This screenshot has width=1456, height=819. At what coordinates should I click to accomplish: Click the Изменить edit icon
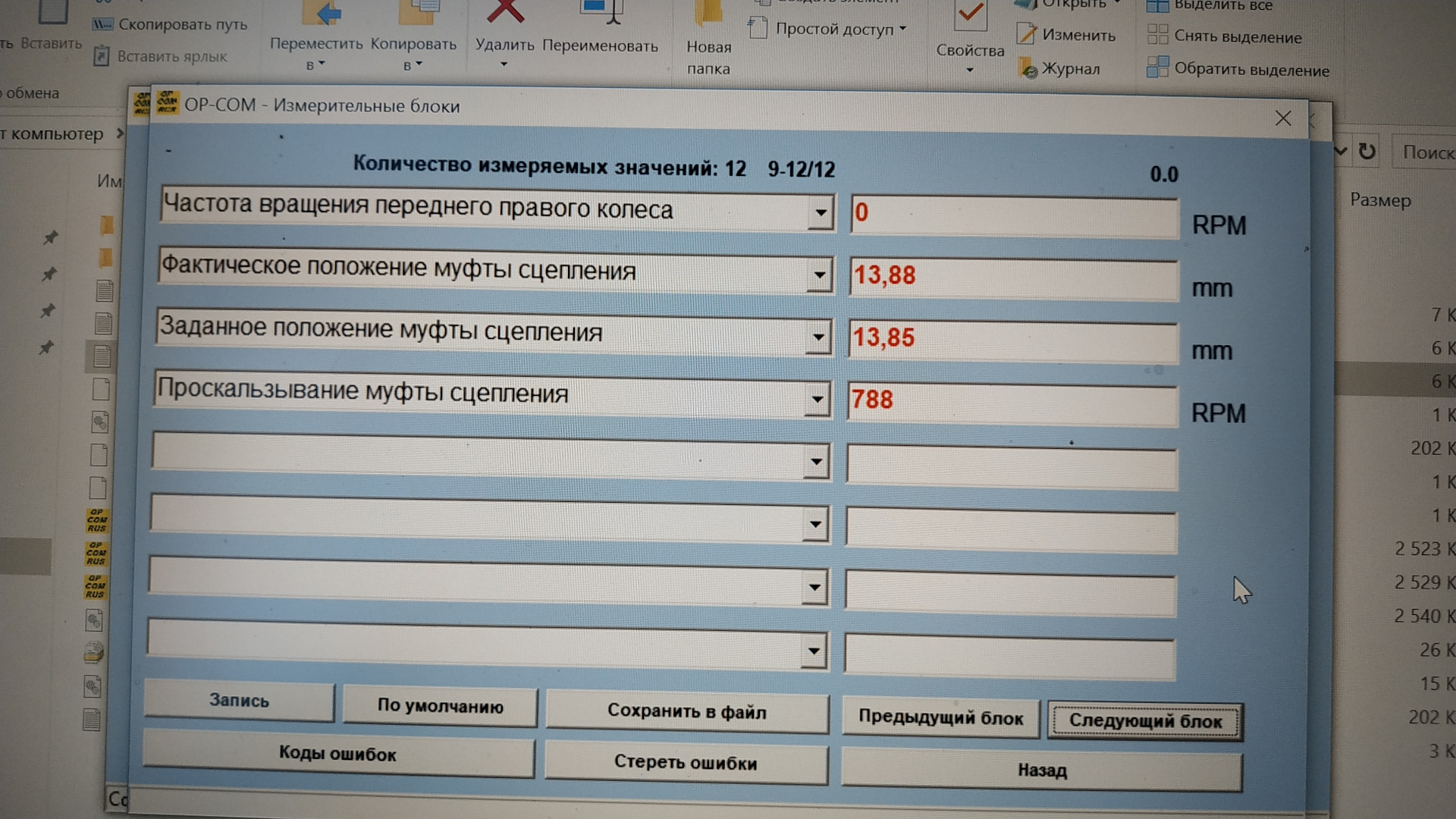(1026, 34)
